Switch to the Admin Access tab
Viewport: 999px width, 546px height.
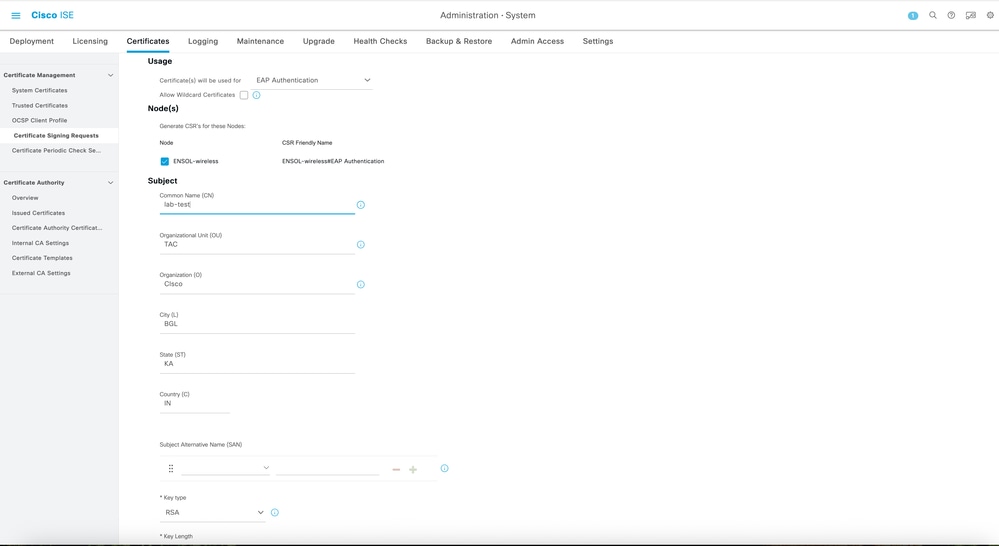pyautogui.click(x=537, y=41)
